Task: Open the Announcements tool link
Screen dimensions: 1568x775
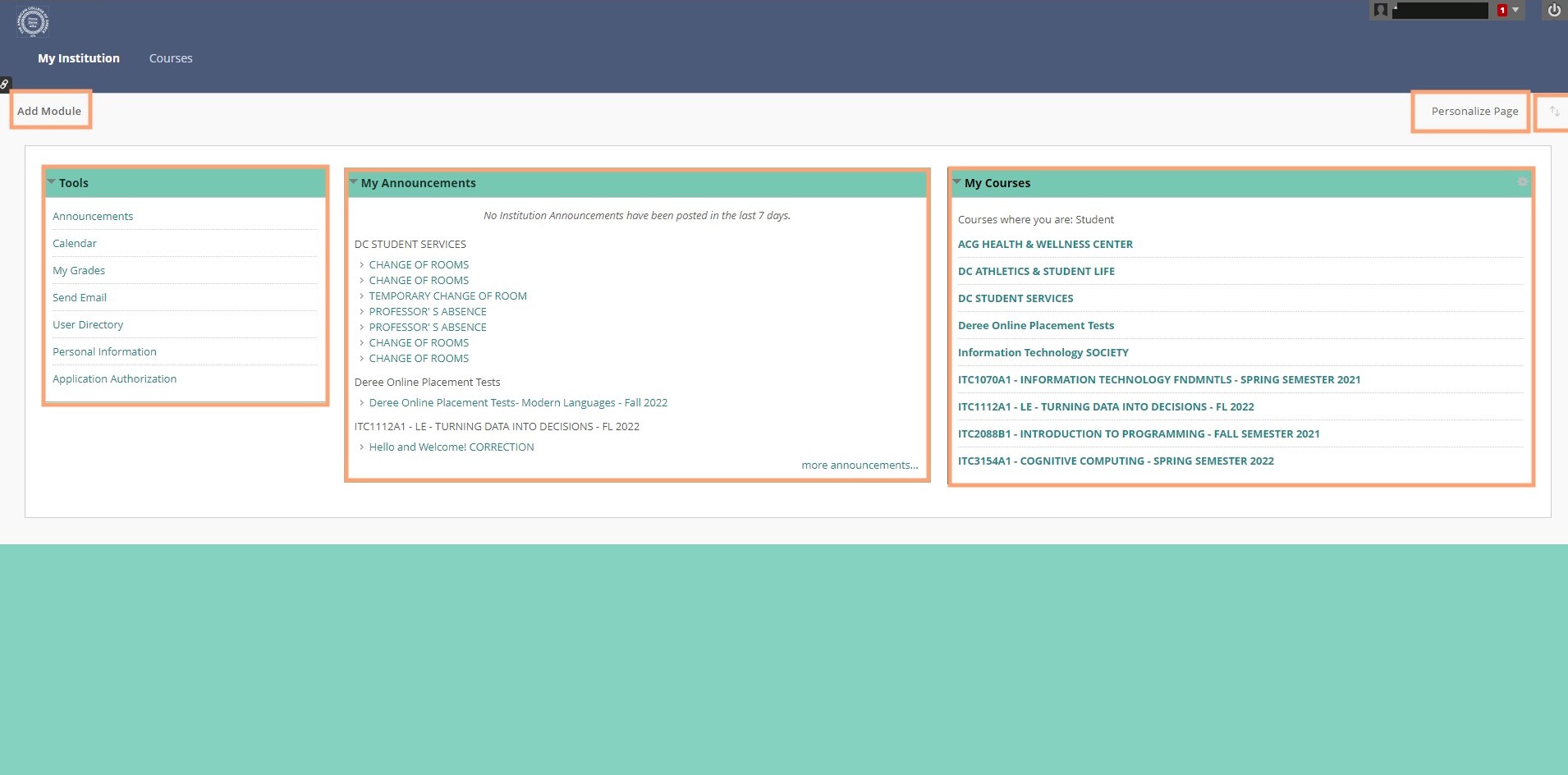Action: click(93, 216)
